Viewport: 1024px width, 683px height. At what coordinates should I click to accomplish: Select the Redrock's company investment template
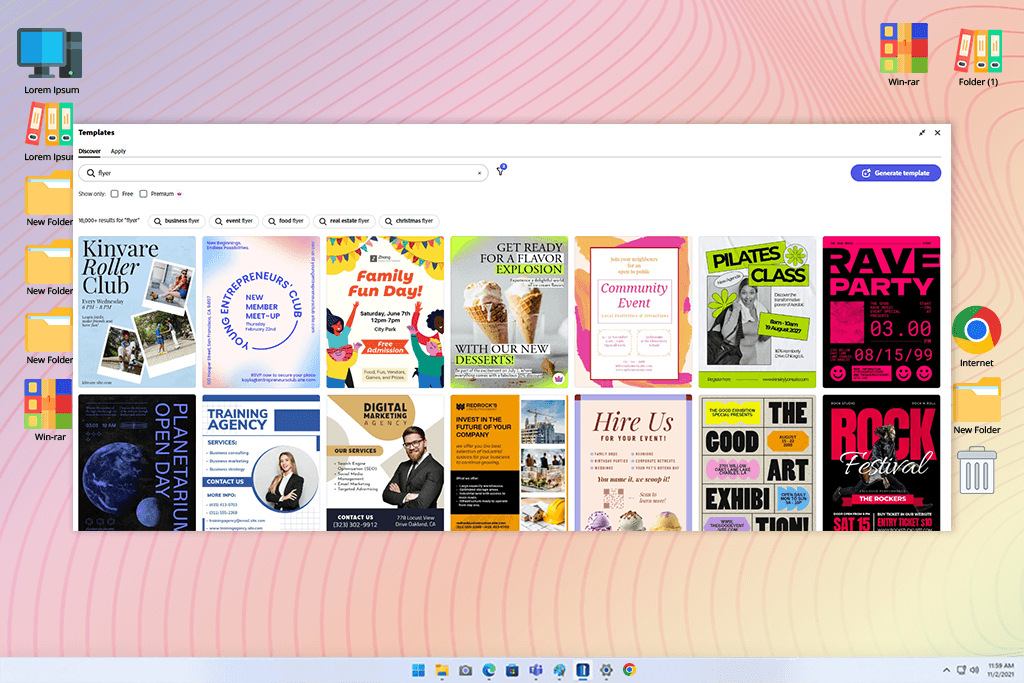coord(509,462)
